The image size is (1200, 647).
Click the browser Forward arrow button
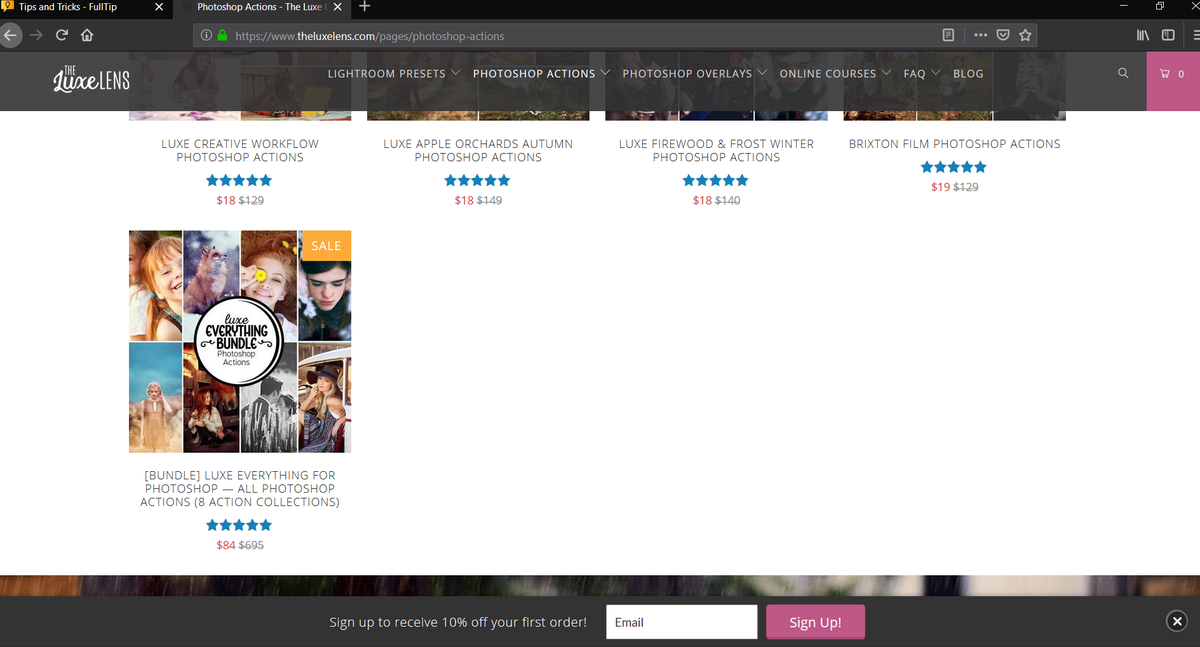(x=37, y=35)
